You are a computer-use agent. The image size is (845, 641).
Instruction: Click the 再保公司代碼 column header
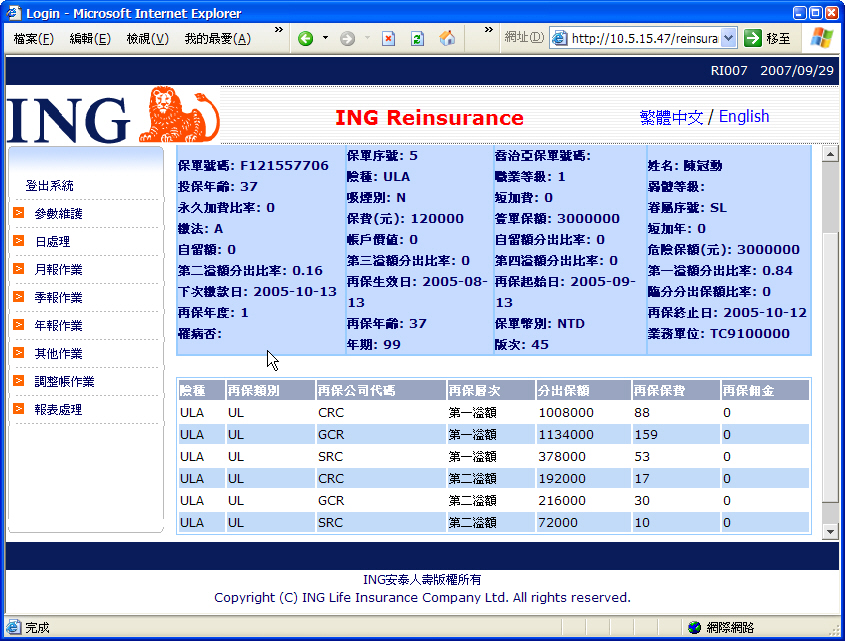(381, 390)
